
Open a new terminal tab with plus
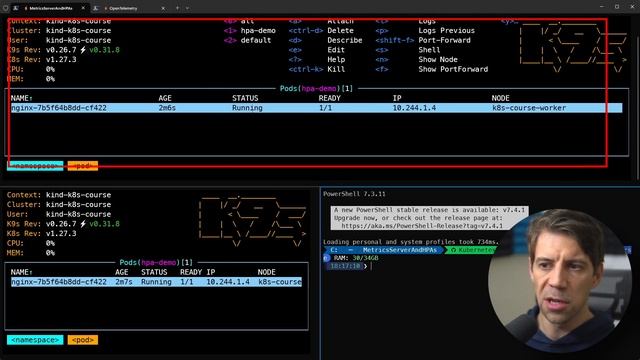pyautogui.click(x=178, y=8)
